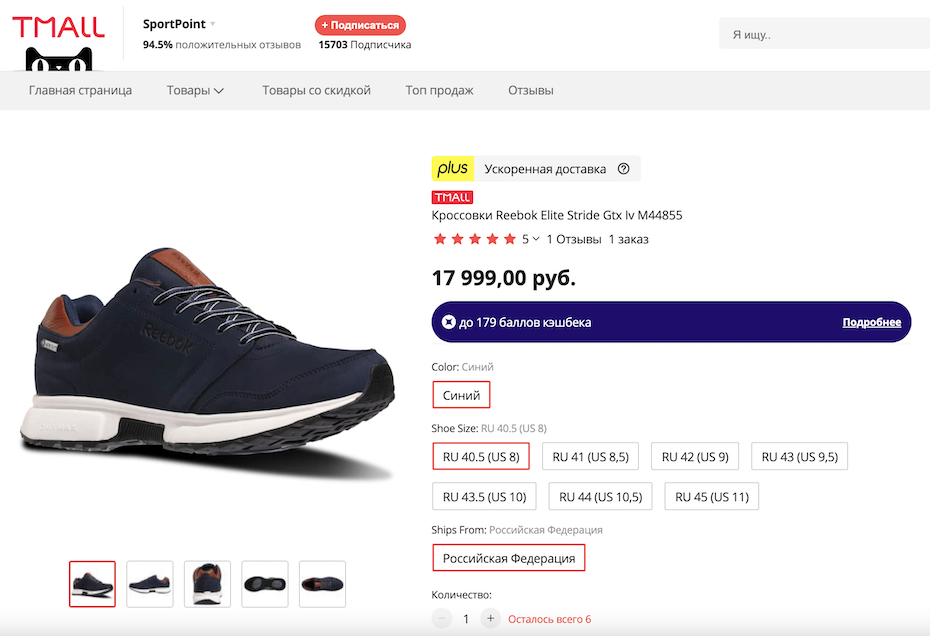This screenshot has height=636, width=930.
Task: Click the Подписаться subscribe button
Action: tap(360, 25)
